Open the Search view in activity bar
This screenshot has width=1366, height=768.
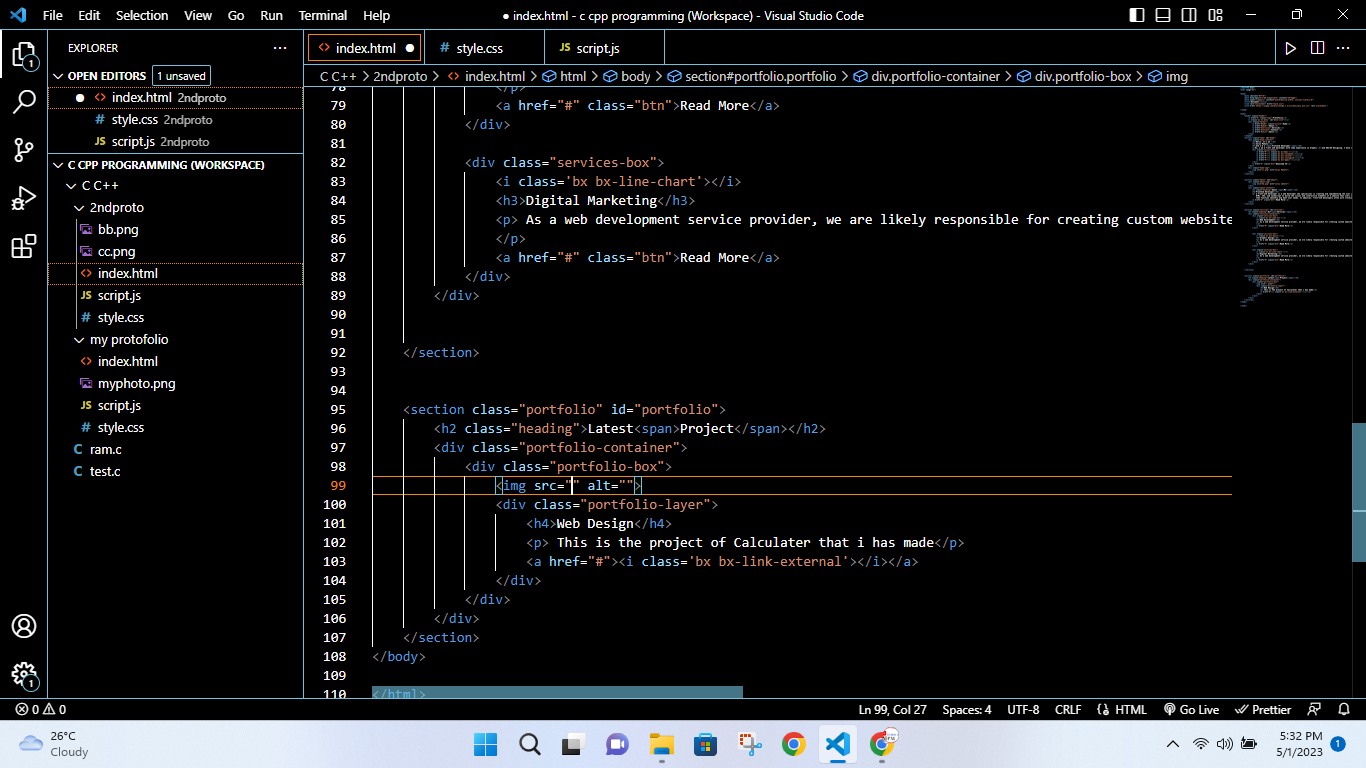24,101
